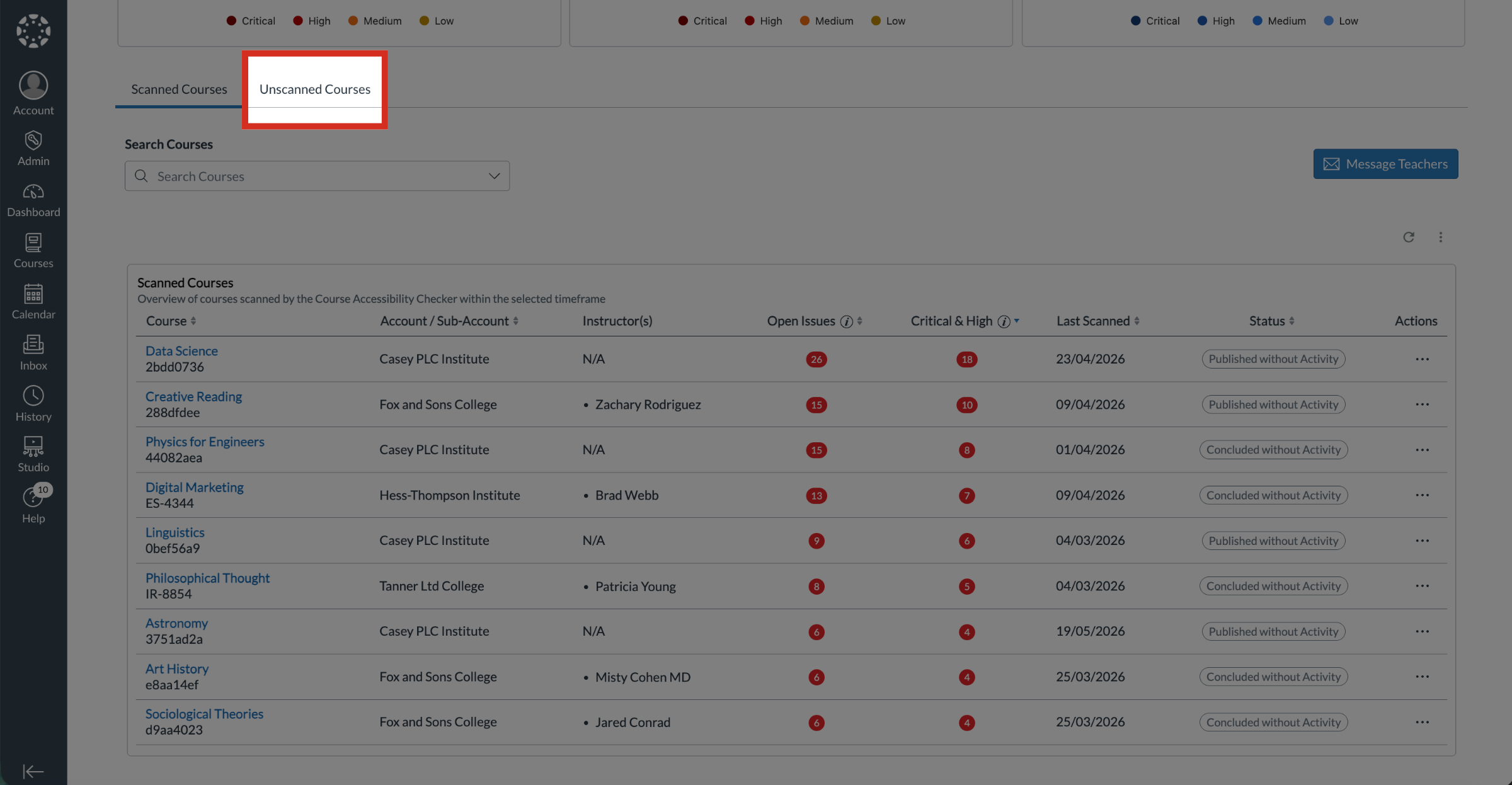Viewport: 1512px width, 785px height.
Task: Open actions menu for Linguistics row
Action: tap(1422, 541)
